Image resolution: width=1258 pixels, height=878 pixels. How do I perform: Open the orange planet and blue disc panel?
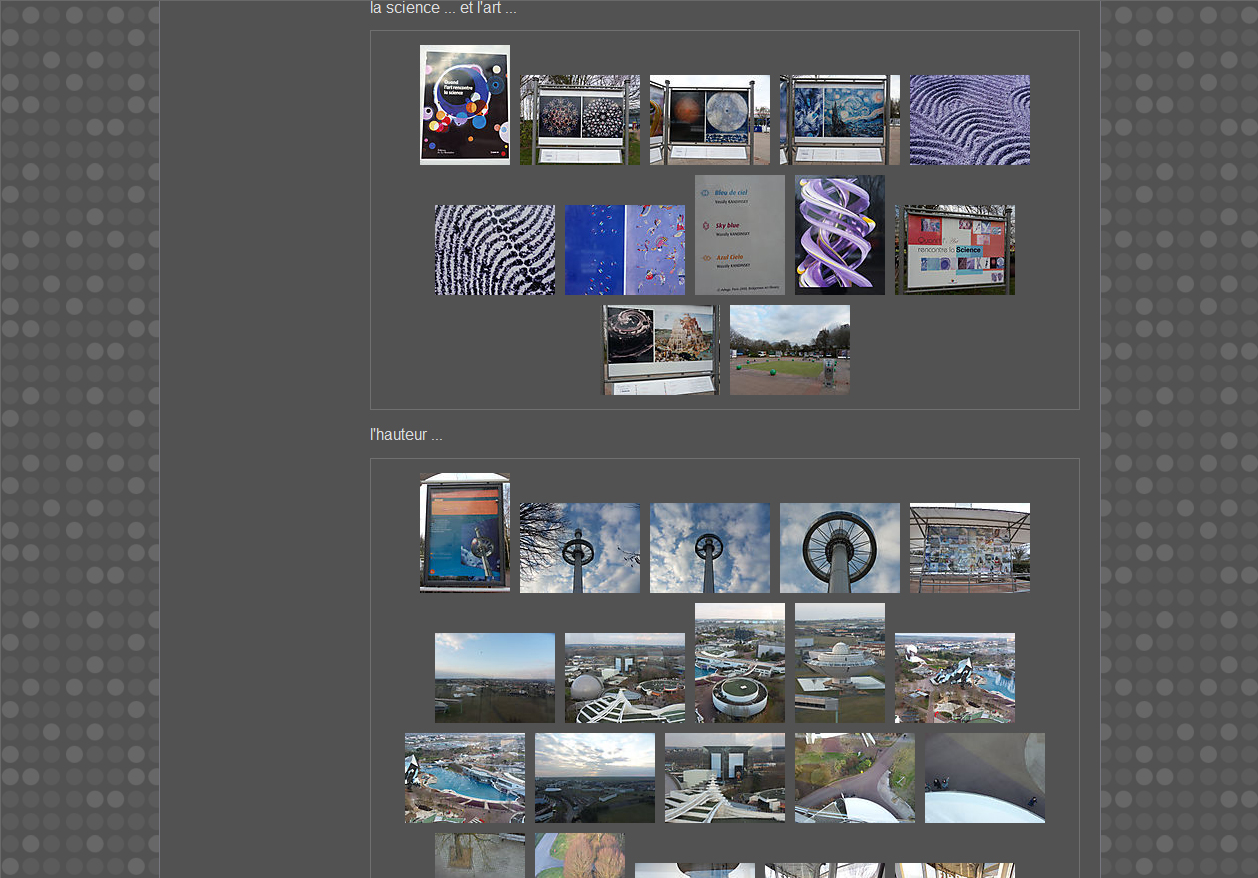tap(709, 119)
